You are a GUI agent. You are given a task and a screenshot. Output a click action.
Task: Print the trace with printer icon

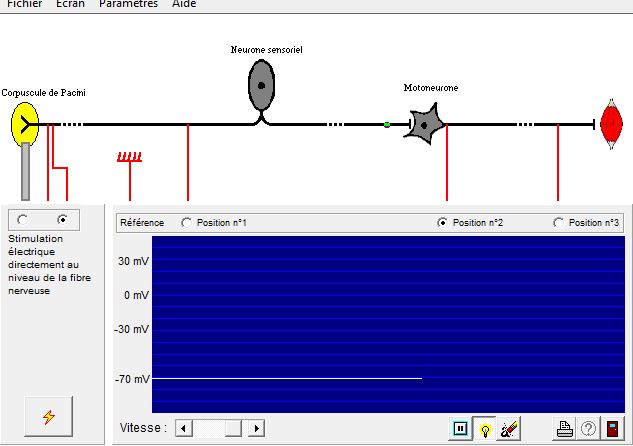[564, 429]
